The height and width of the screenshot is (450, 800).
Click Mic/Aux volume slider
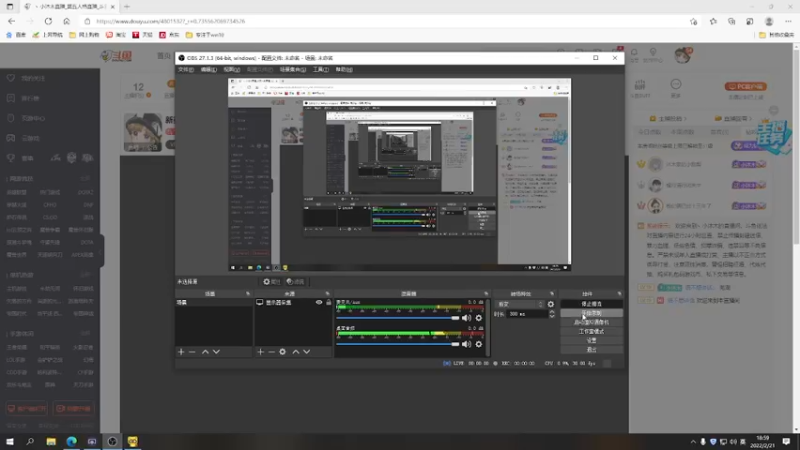(397, 318)
